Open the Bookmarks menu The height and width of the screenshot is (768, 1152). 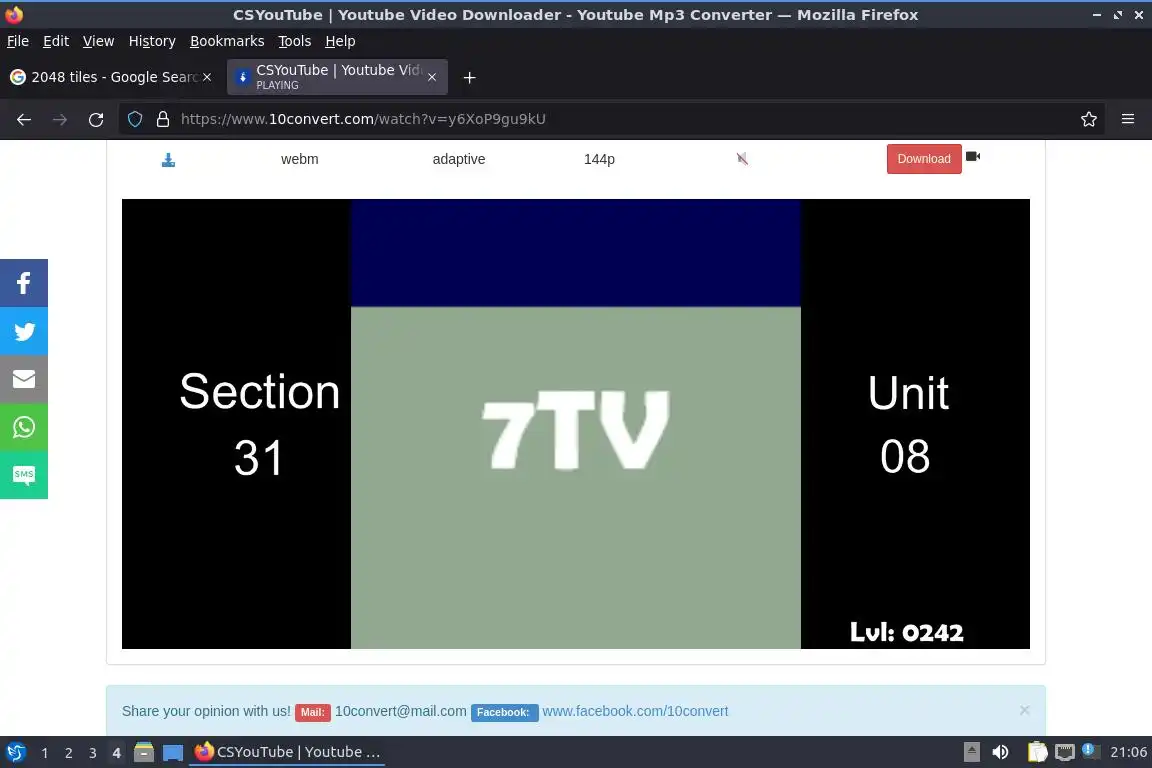[x=227, y=41]
